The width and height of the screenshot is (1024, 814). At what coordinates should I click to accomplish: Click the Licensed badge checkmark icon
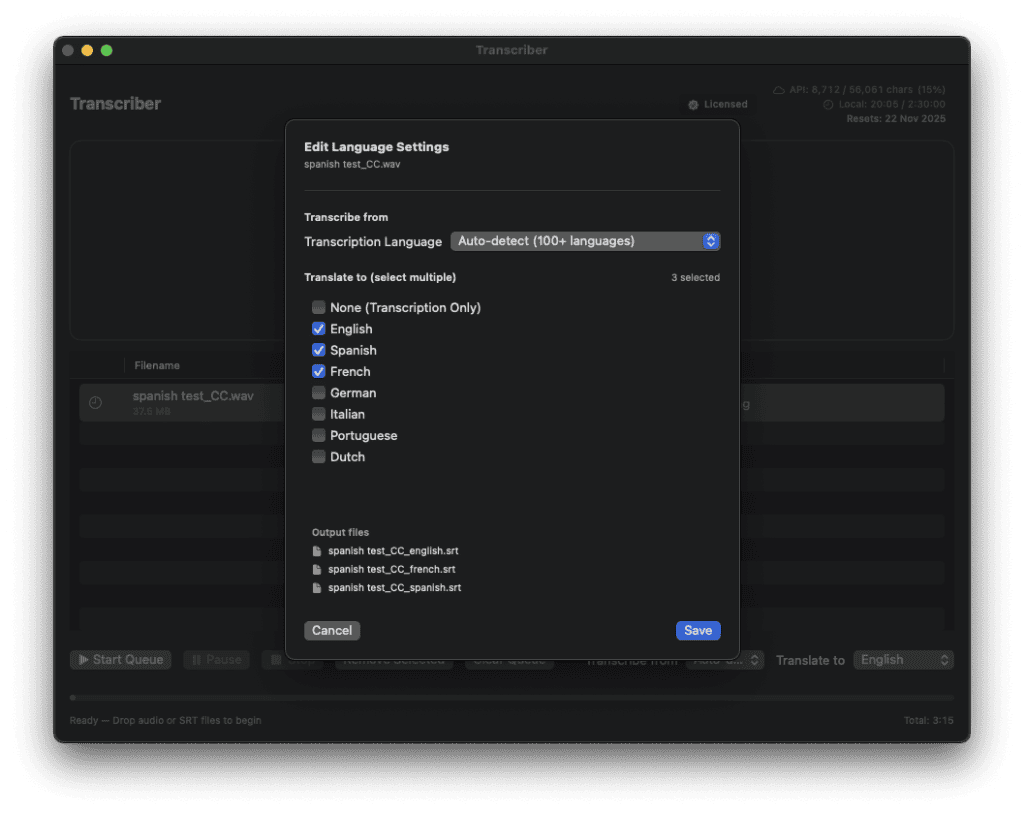pyautogui.click(x=693, y=104)
